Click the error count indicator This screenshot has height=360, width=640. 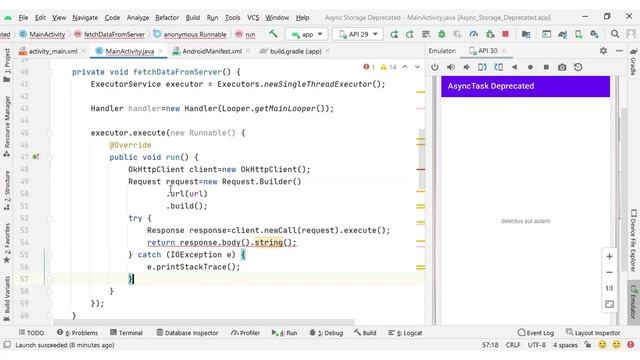tap(369, 67)
